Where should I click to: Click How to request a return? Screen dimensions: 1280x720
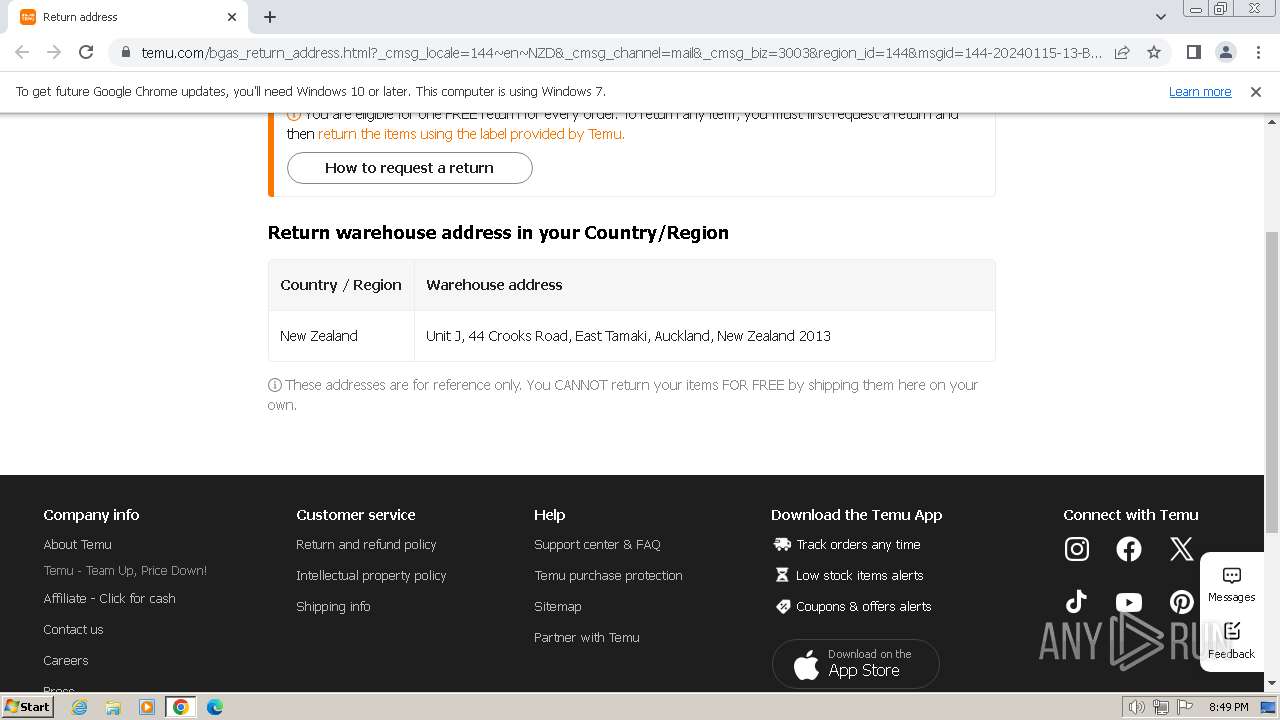[409, 168]
